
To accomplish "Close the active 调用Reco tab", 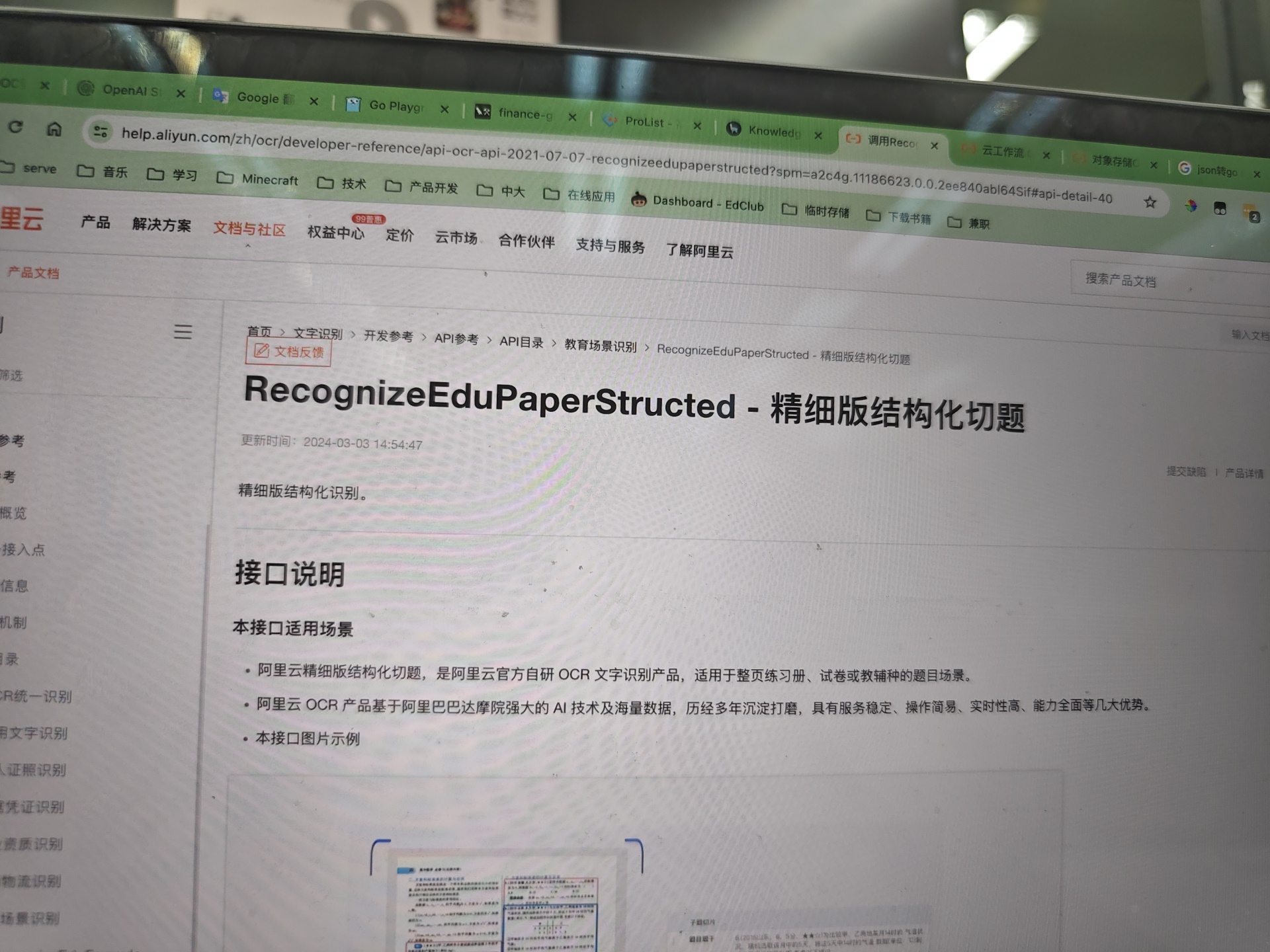I will 935,145.
